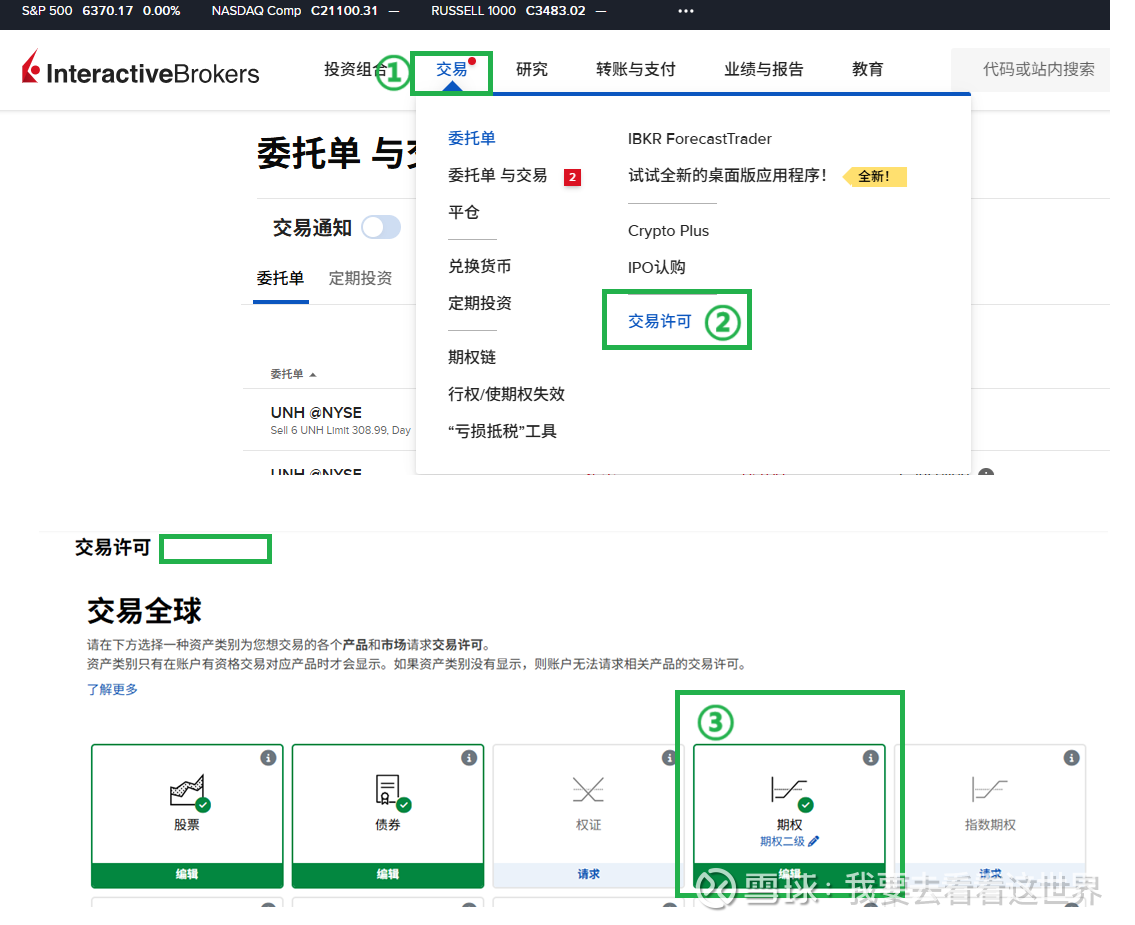Sort by the 委托单 column arrow
The width and height of the screenshot is (1135, 925).
[x=313, y=375]
